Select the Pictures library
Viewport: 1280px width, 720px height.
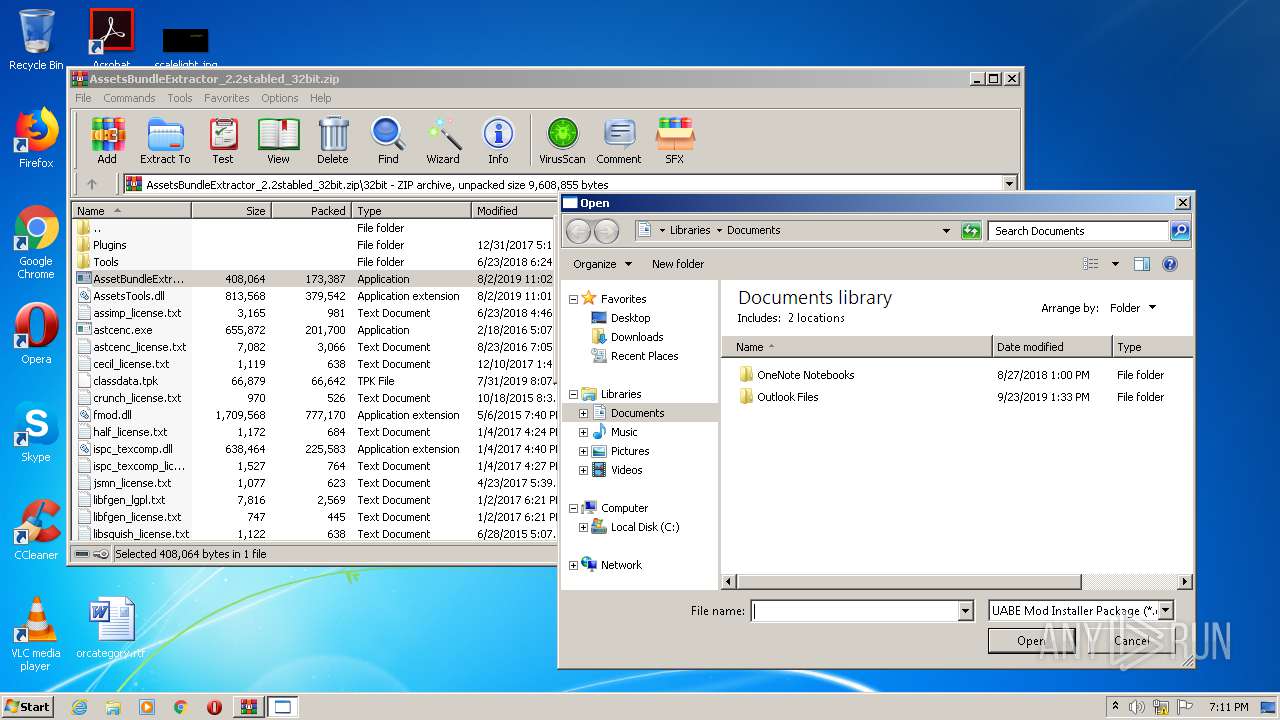tap(630, 451)
